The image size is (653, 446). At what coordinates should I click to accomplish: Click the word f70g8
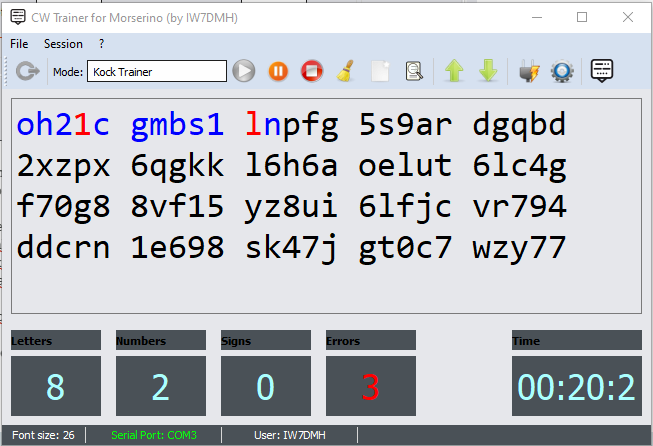pos(63,207)
